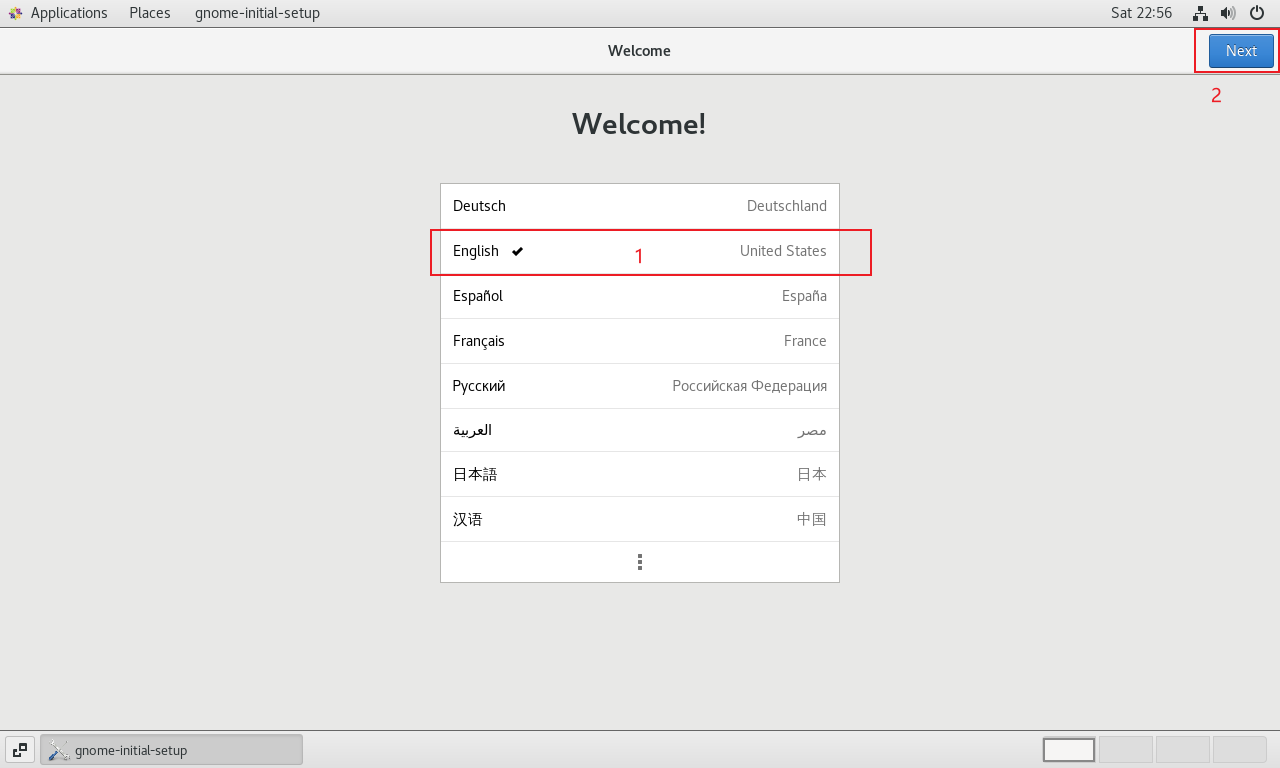Screen dimensions: 1280x768
Task: Open the clock showing Sat 22:56
Action: point(1141,13)
